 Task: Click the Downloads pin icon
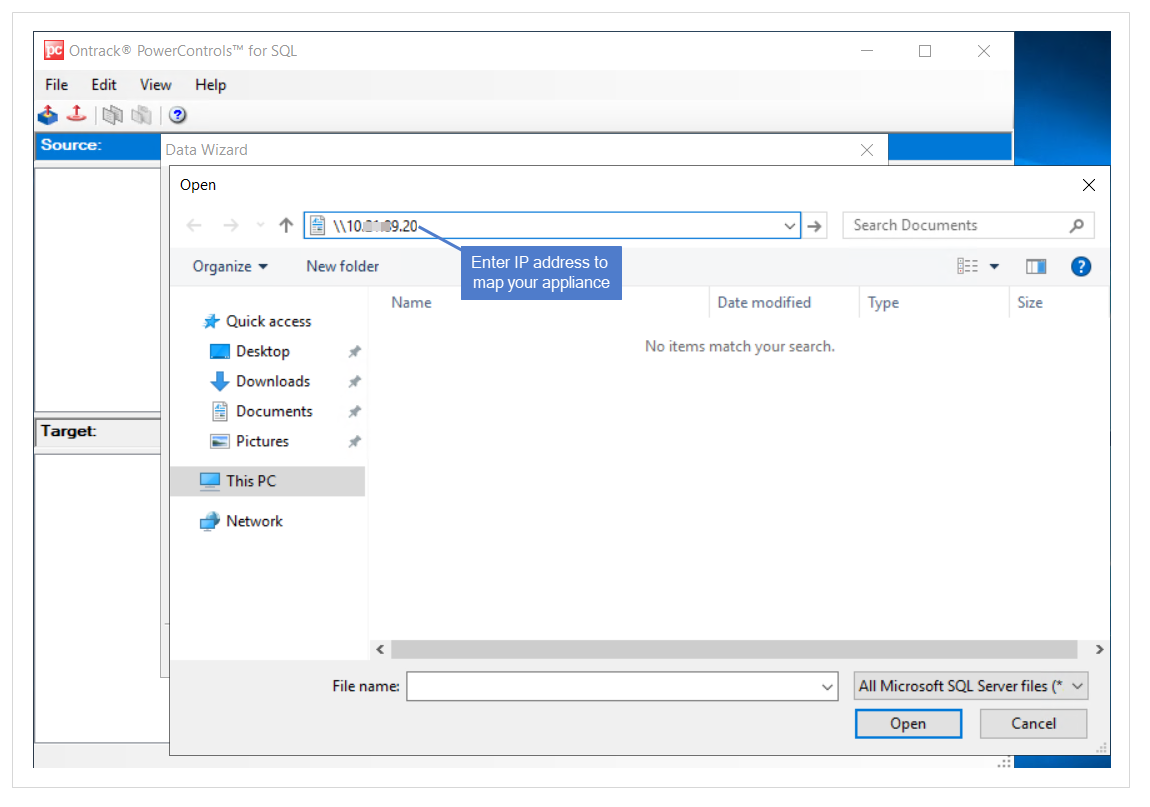point(354,381)
